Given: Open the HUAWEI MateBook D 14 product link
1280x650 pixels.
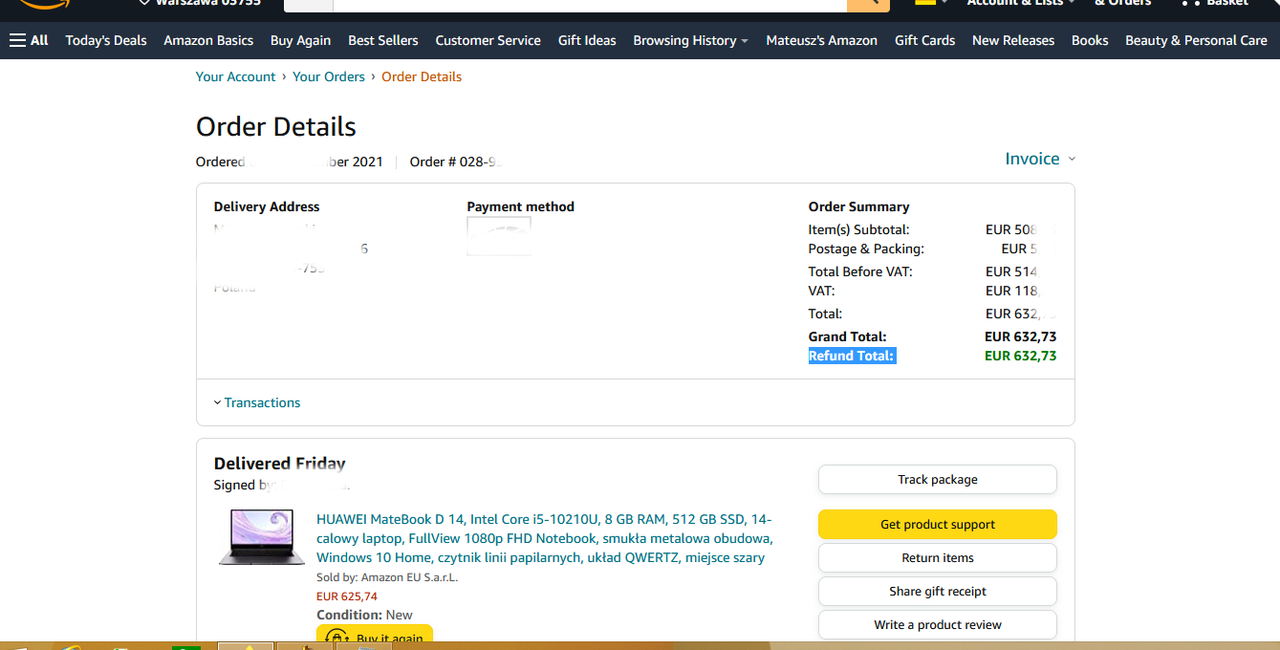Looking at the screenshot, I should (x=544, y=538).
